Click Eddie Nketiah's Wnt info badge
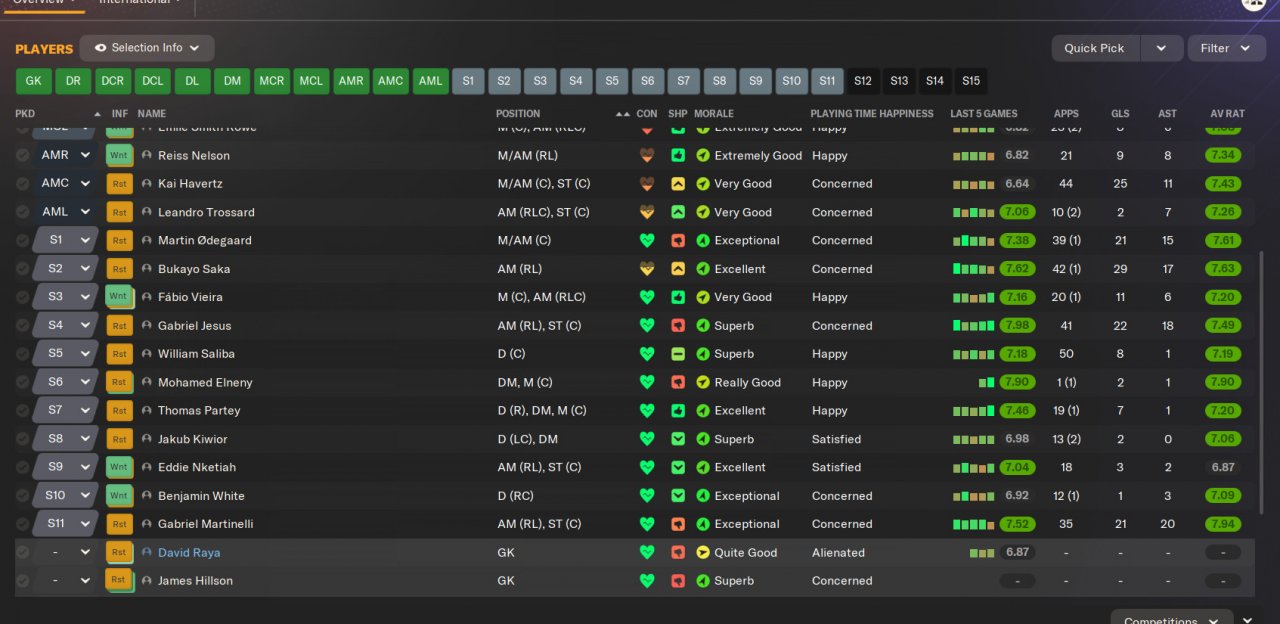The width and height of the screenshot is (1280, 624). point(119,467)
